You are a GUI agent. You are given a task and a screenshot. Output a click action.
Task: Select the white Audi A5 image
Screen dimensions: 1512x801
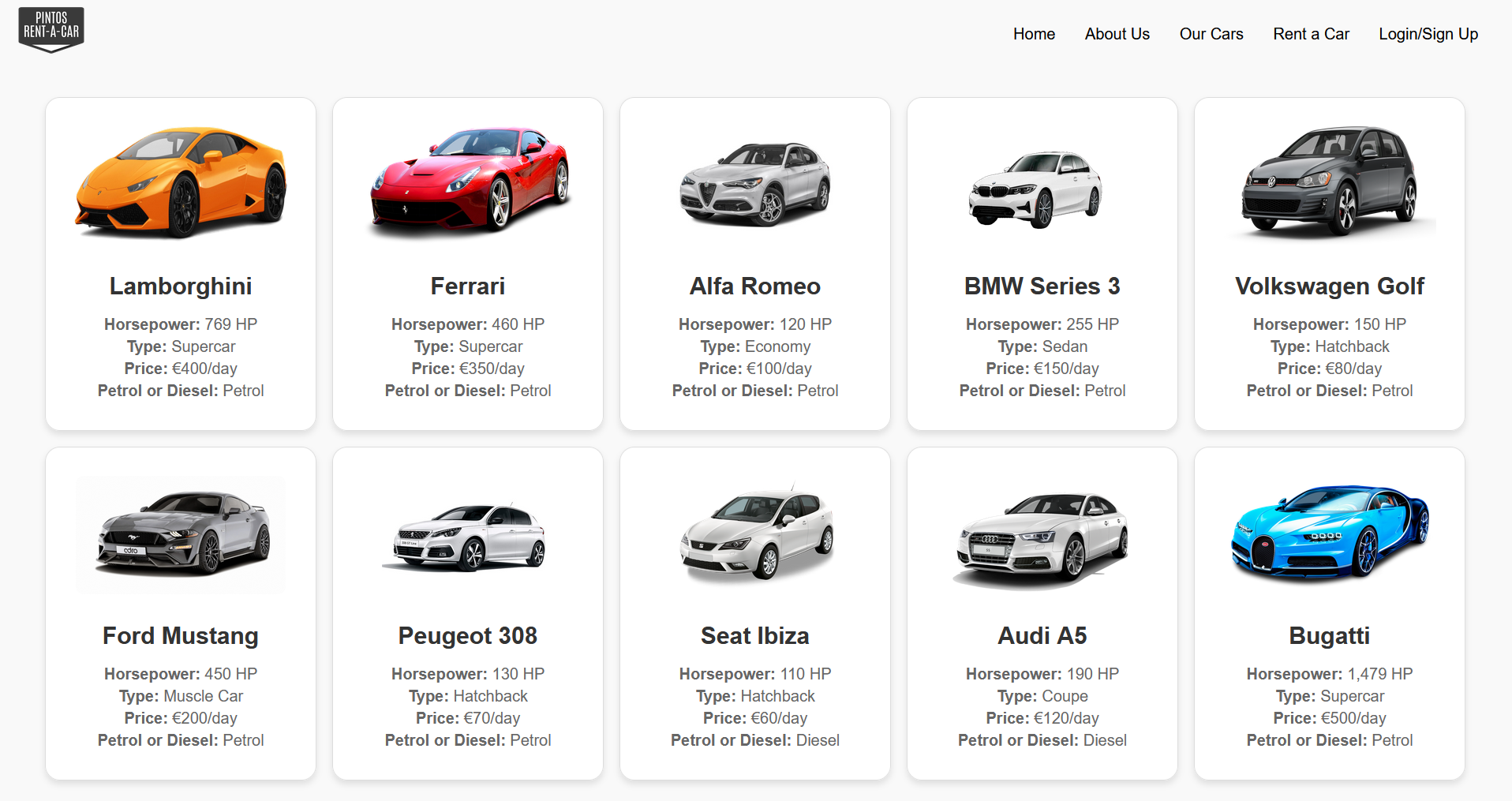(1042, 541)
